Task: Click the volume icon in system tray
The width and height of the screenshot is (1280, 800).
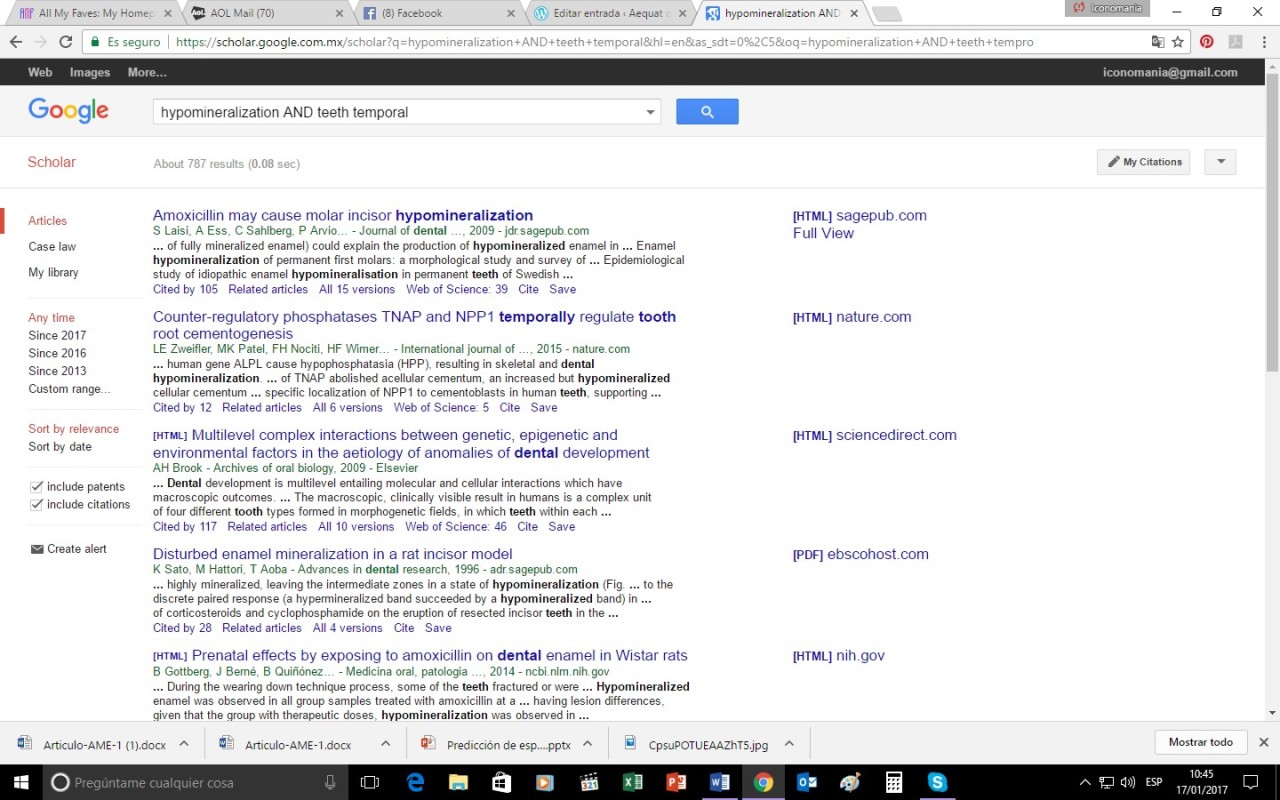Action: [x=1128, y=782]
